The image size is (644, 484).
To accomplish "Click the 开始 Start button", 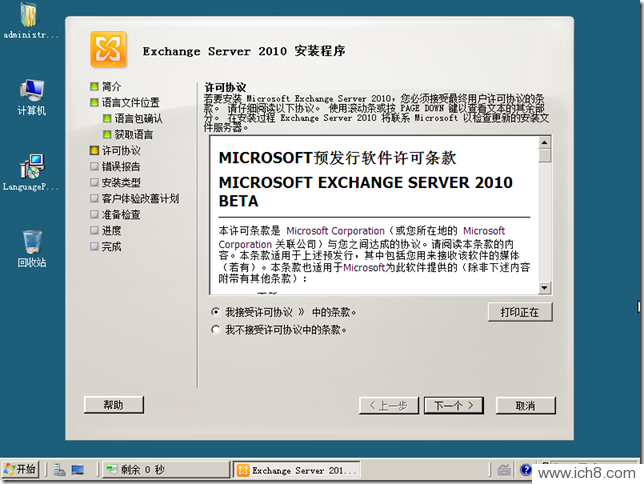I will coord(21,469).
